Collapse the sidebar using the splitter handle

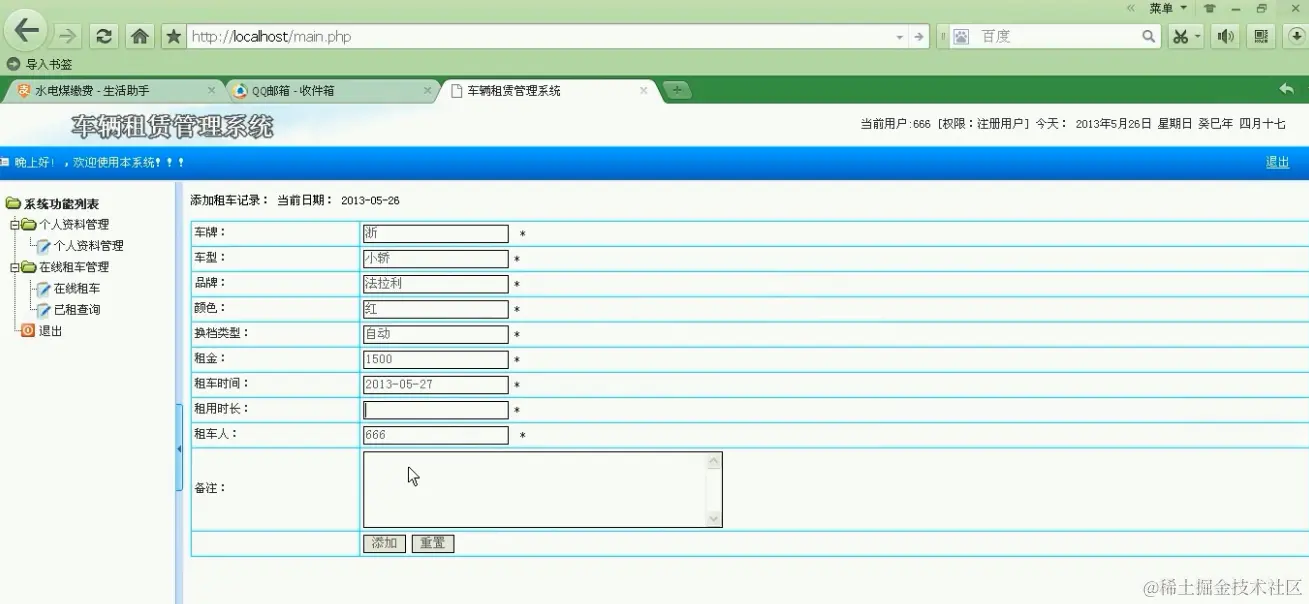(x=179, y=449)
